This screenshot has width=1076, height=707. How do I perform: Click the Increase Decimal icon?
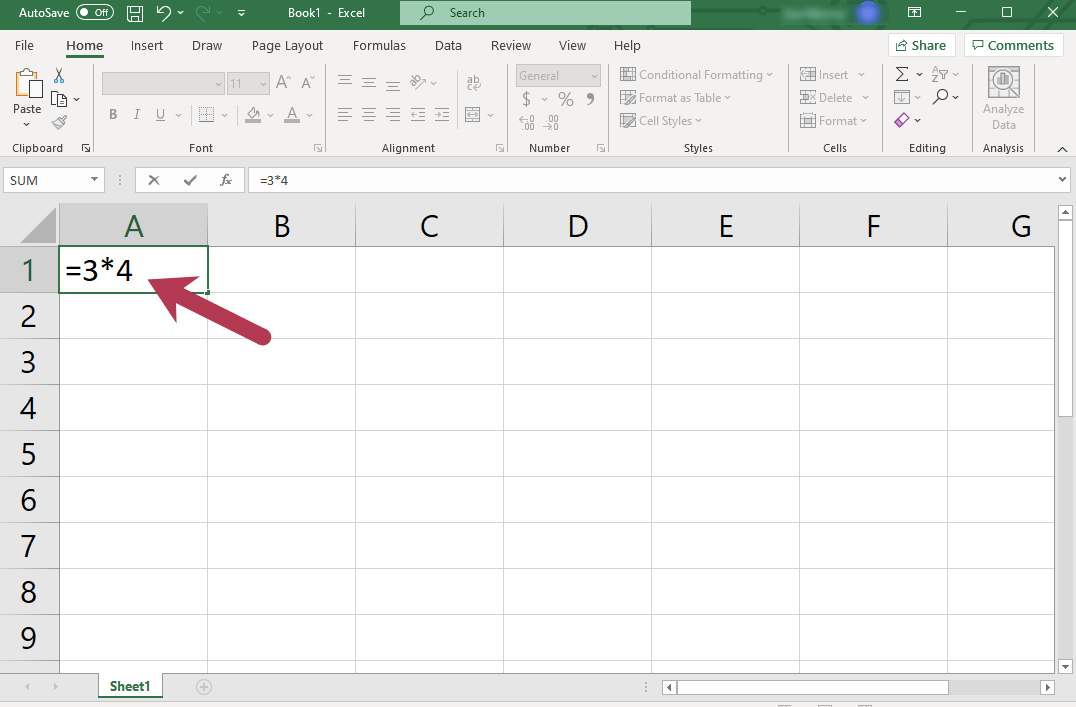click(x=526, y=123)
